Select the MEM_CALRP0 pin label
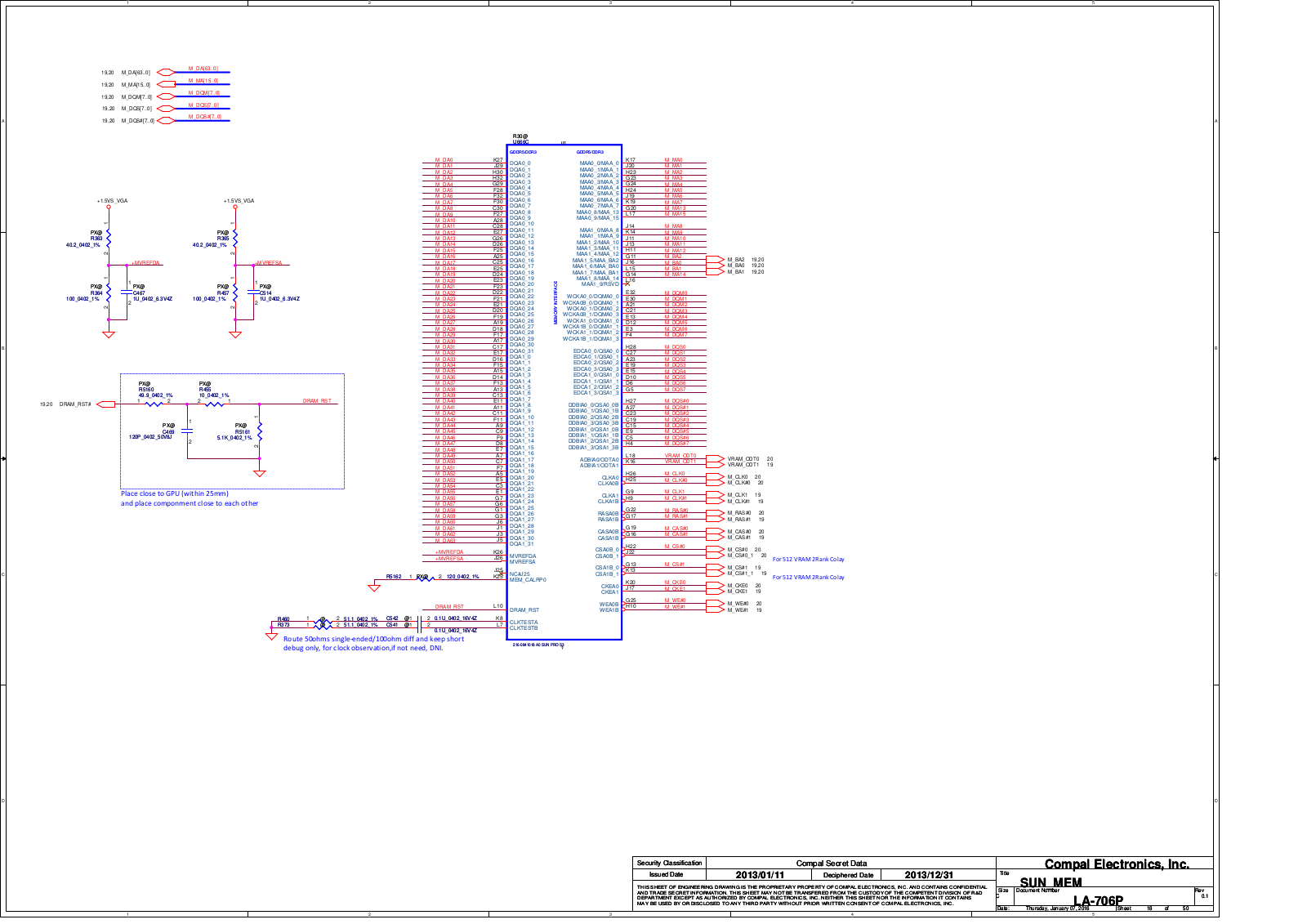The width and height of the screenshot is (1307, 924). (x=528, y=580)
